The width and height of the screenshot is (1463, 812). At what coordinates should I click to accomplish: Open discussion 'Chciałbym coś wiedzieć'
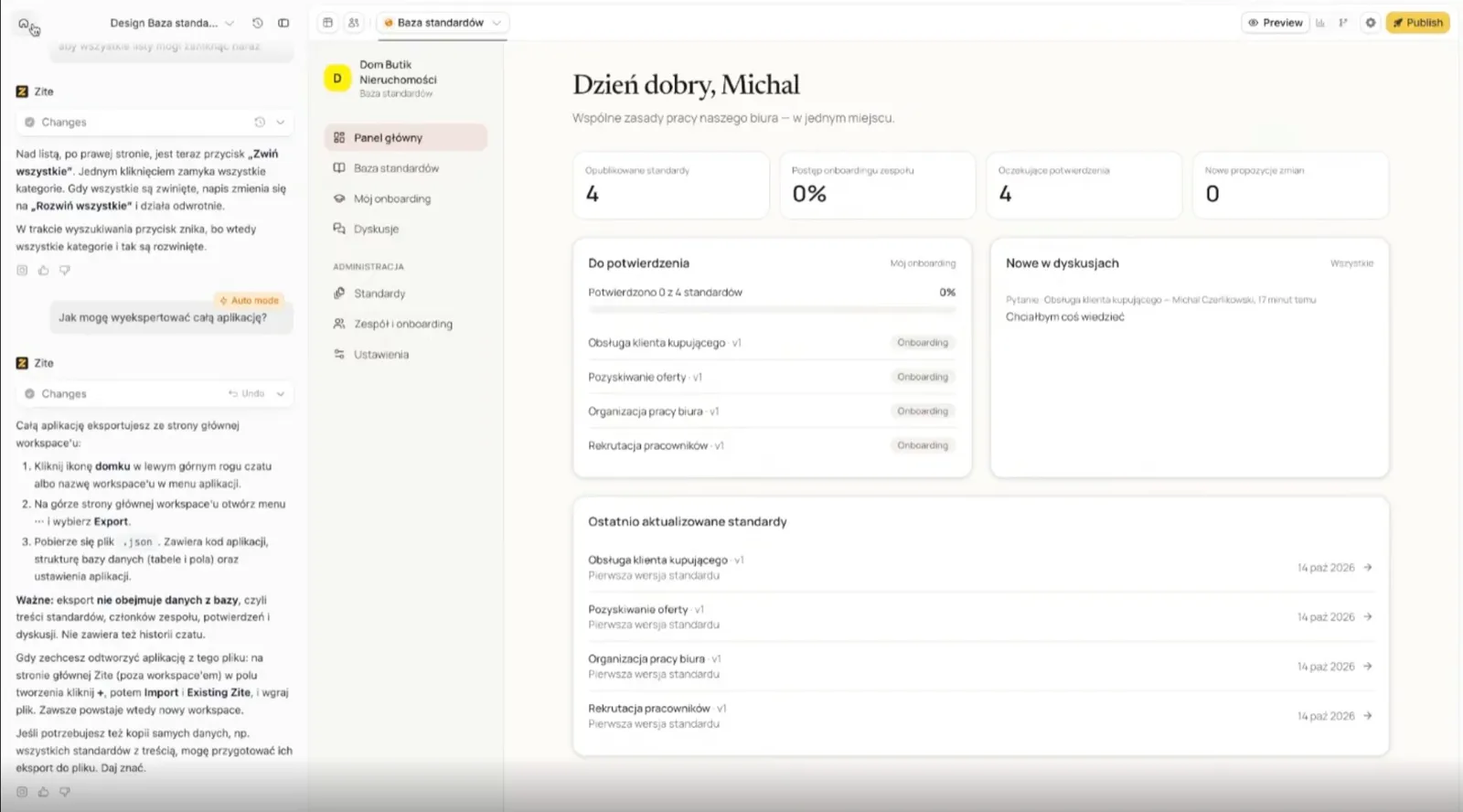coord(1065,317)
